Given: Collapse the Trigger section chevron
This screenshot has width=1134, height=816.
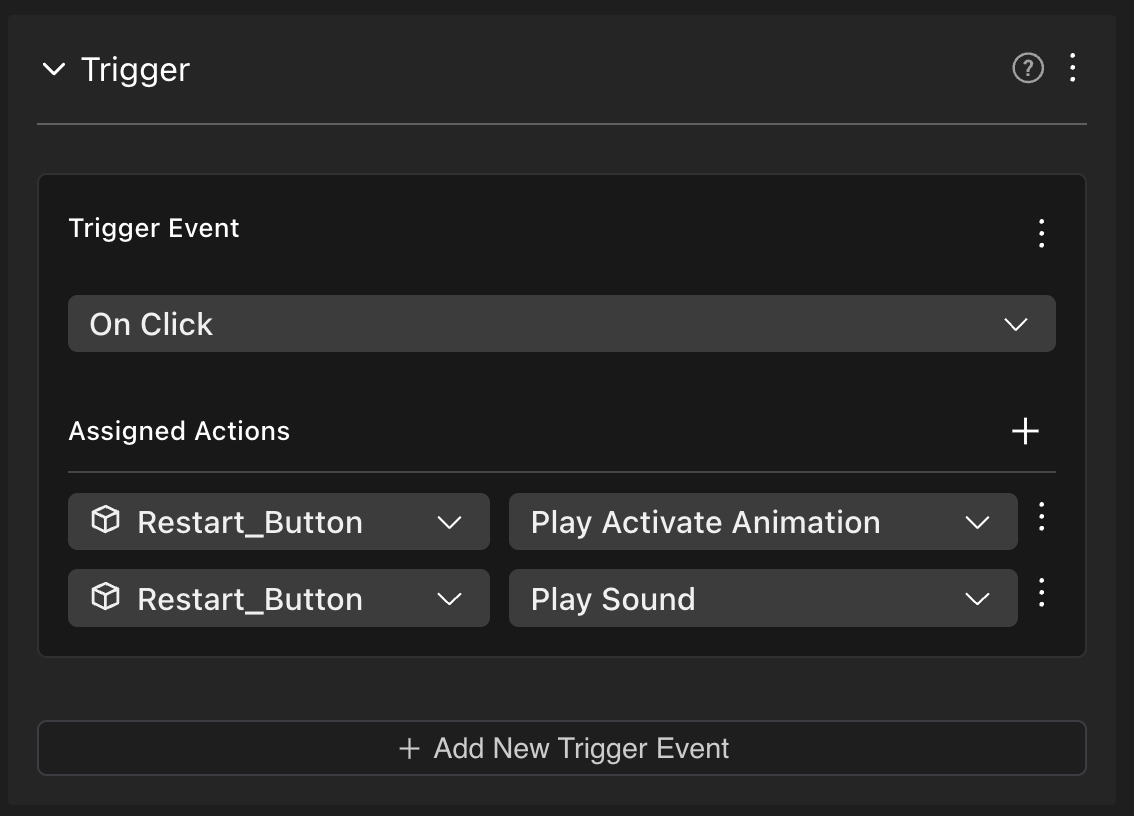Looking at the screenshot, I should (x=54, y=70).
